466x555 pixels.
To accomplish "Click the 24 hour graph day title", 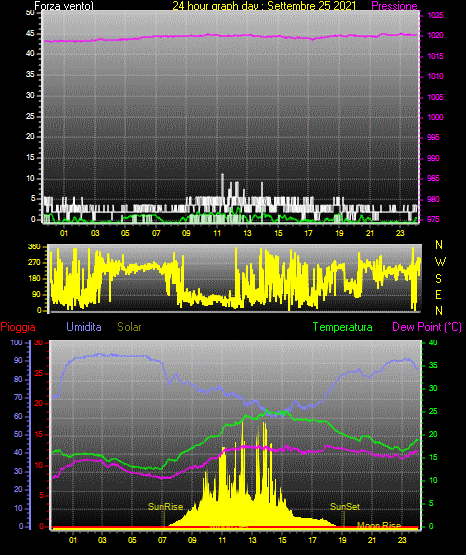I will 264,6.
